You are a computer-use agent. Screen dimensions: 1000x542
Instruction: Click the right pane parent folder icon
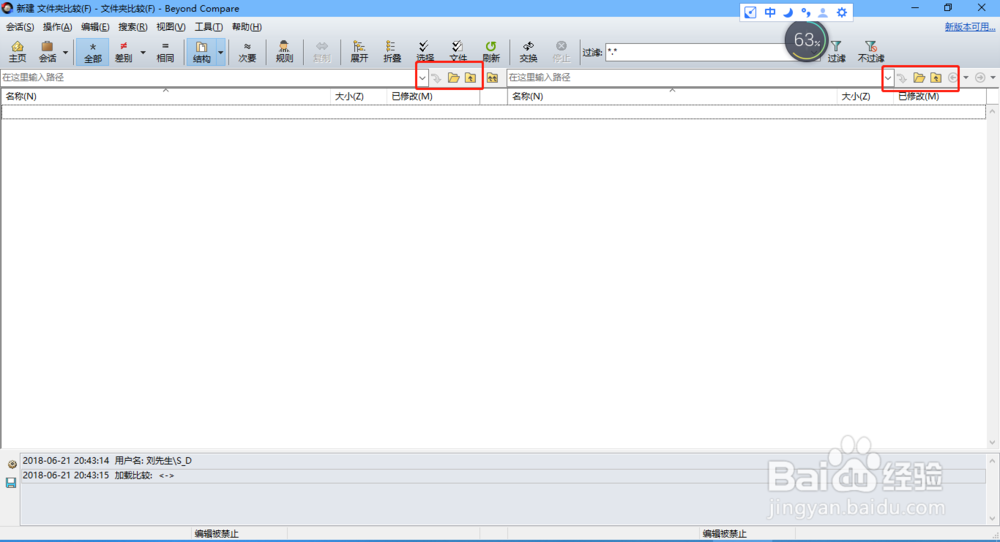(x=936, y=78)
